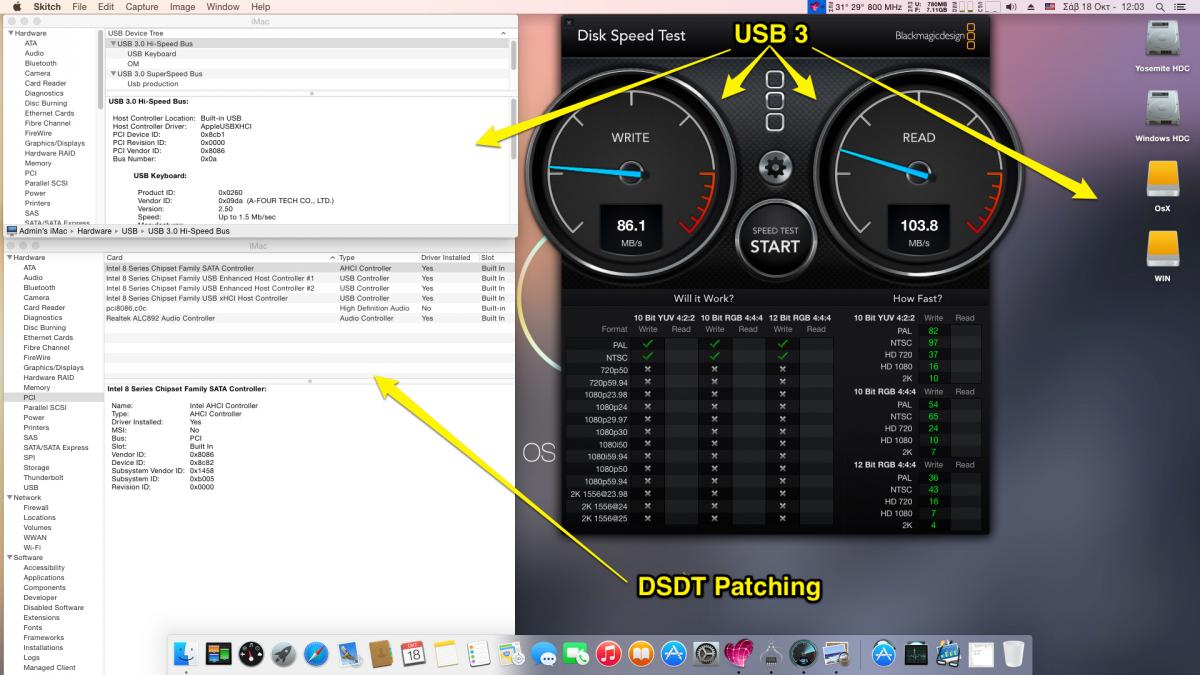Open the Edit menu
The height and width of the screenshot is (675, 1200).
[105, 6]
